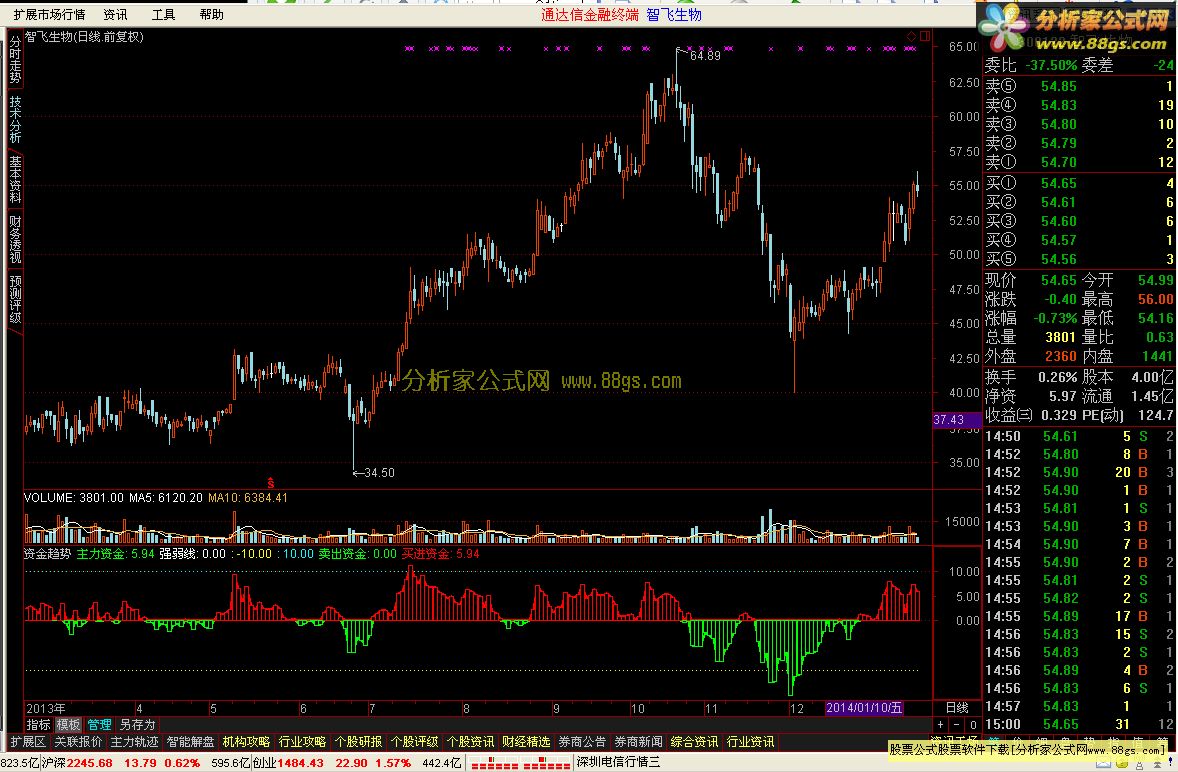The height and width of the screenshot is (772, 1178).
Task: Click the 现价 54.65 value
Action: 1059,280
